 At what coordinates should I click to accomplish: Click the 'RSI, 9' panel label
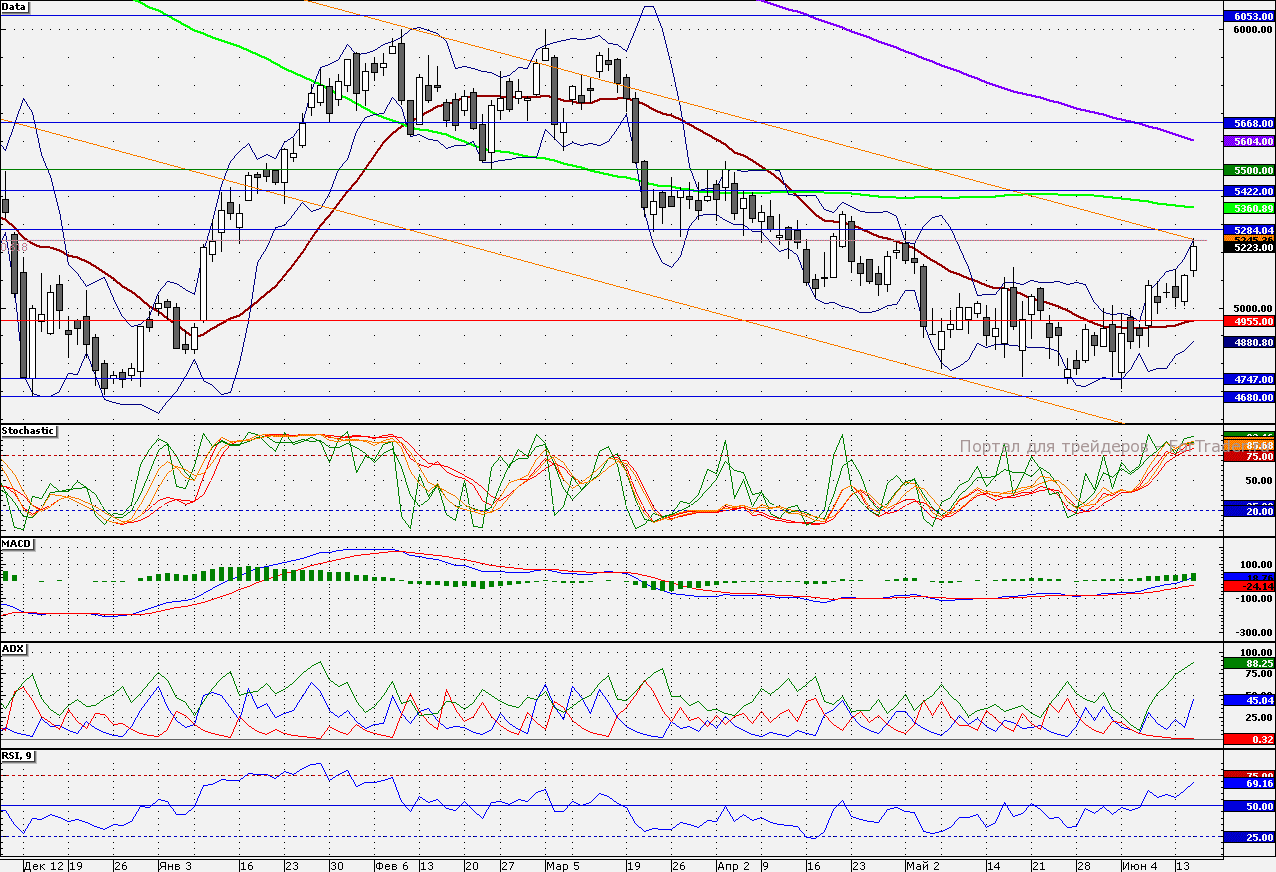(x=20, y=755)
